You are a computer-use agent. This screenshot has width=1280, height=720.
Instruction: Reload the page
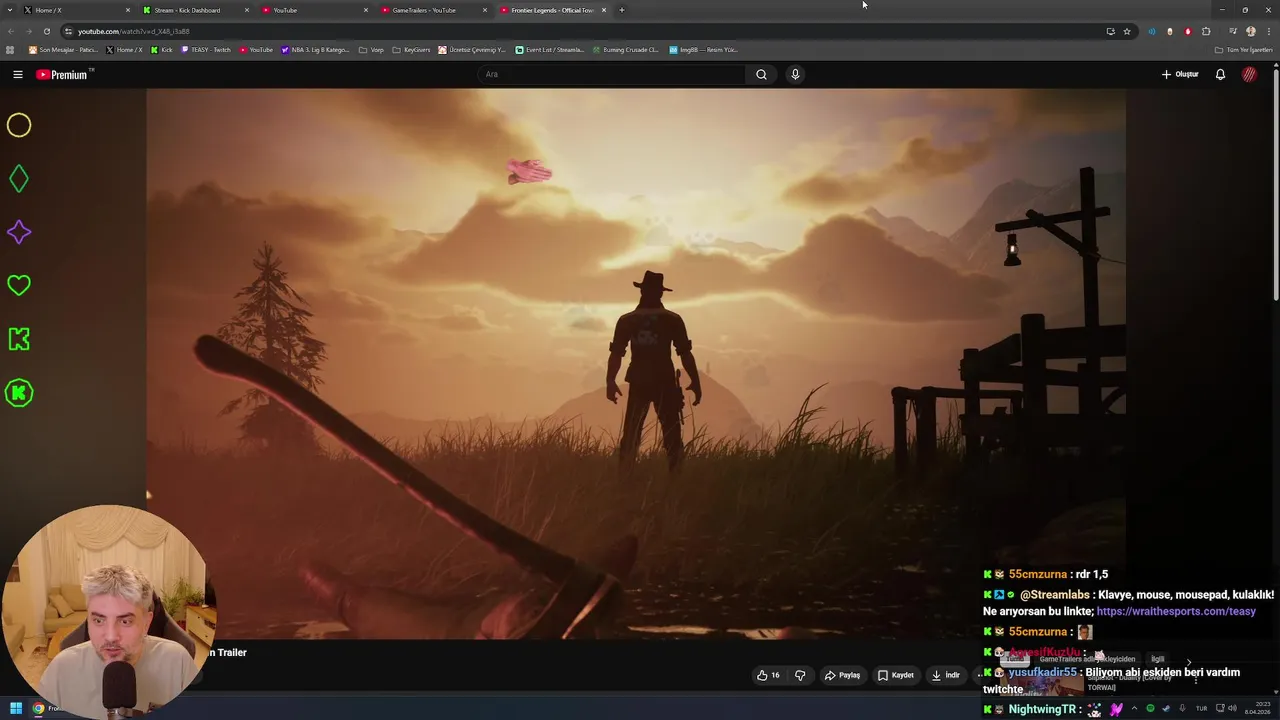46,31
